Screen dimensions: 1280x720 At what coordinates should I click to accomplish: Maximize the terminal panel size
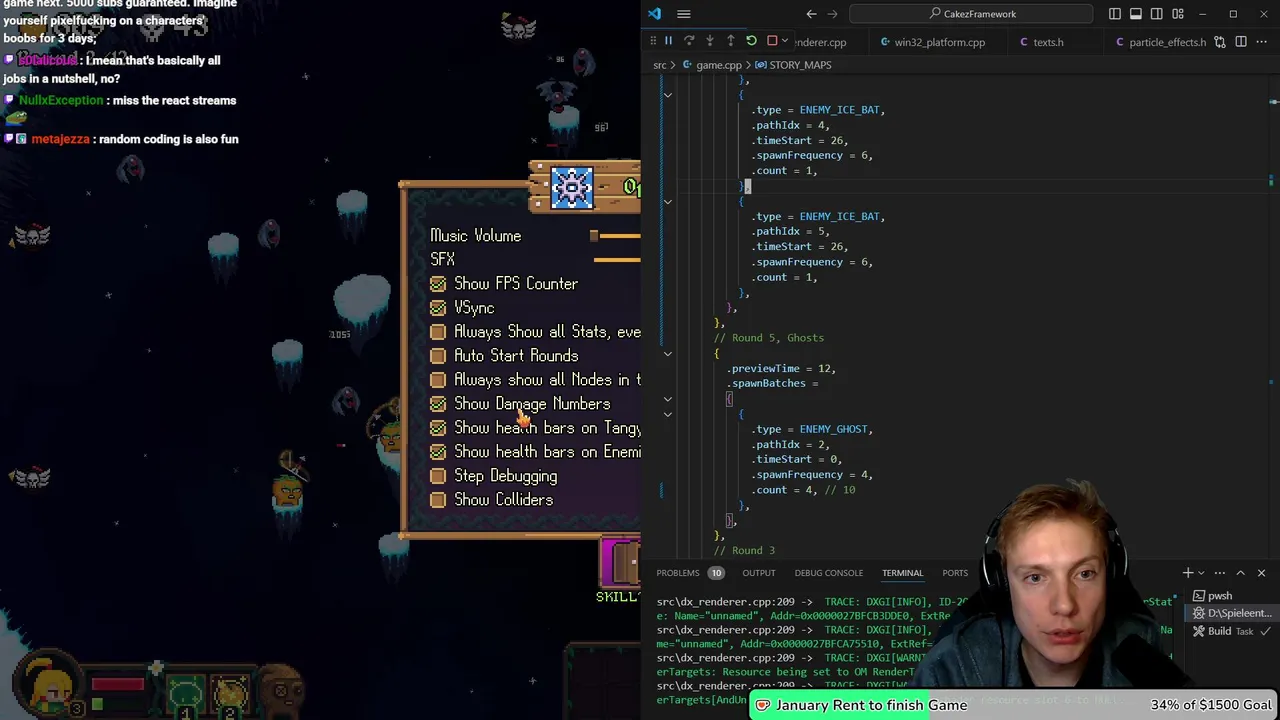click(1241, 573)
